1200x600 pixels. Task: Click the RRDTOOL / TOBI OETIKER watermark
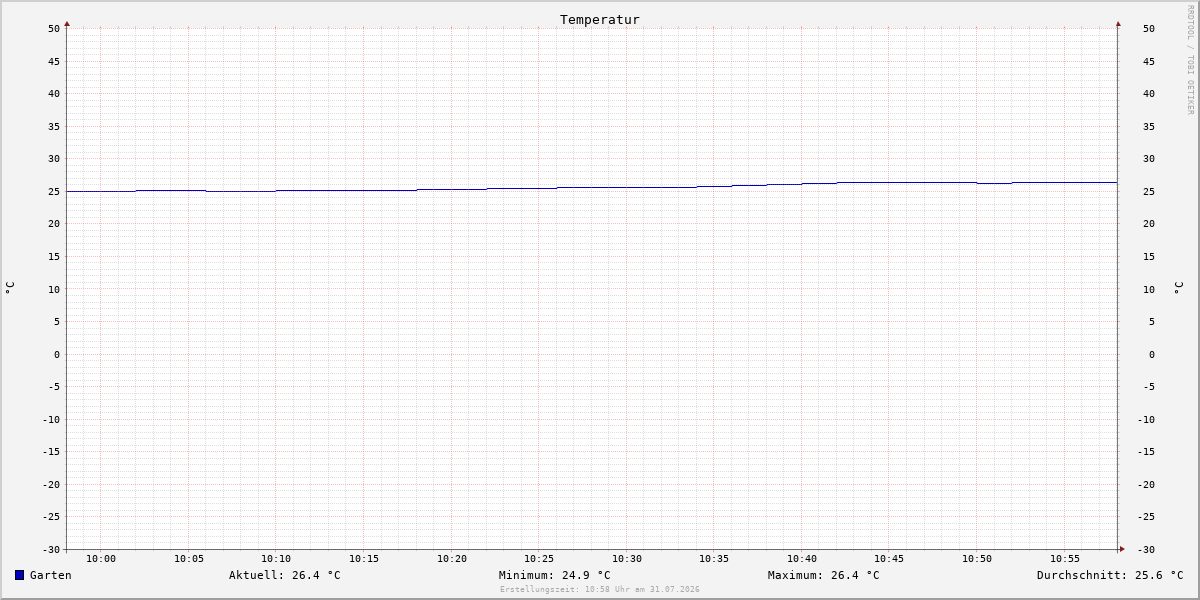pos(1190,60)
